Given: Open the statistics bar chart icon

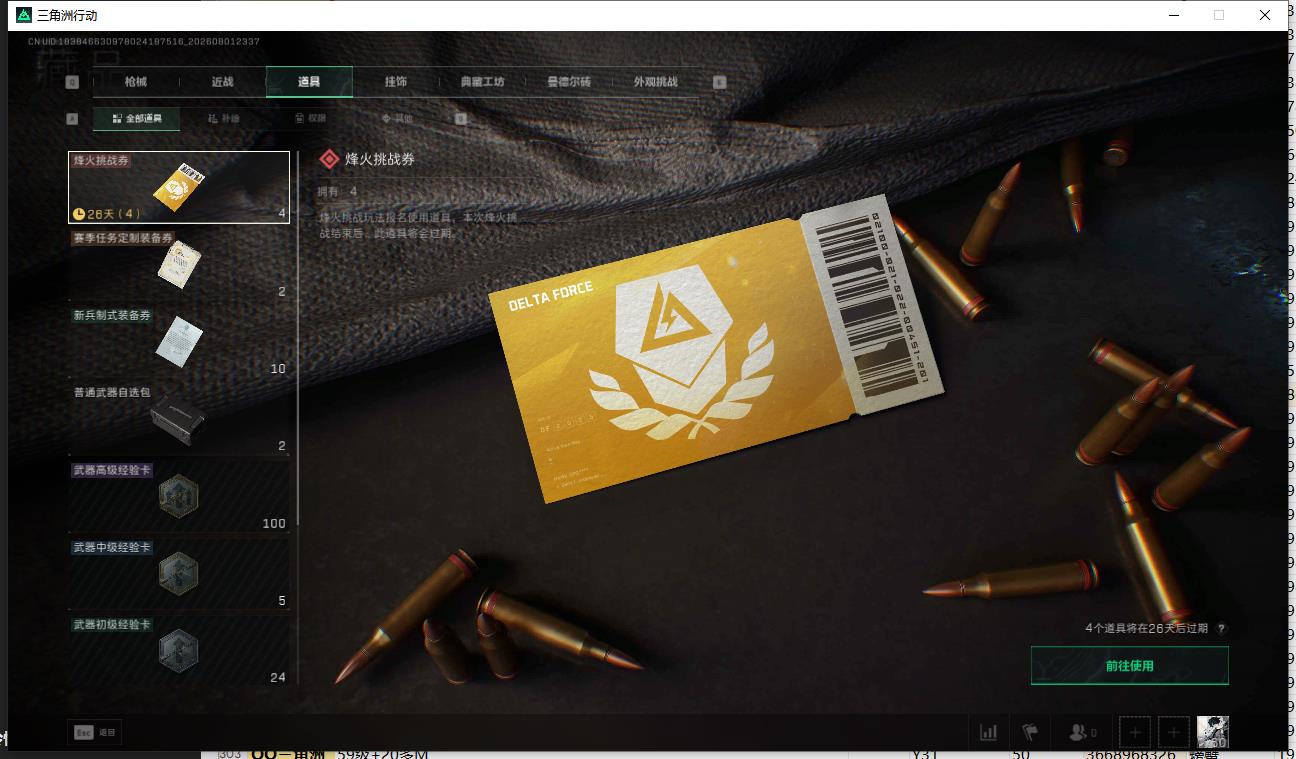Looking at the screenshot, I should pyautogui.click(x=988, y=732).
